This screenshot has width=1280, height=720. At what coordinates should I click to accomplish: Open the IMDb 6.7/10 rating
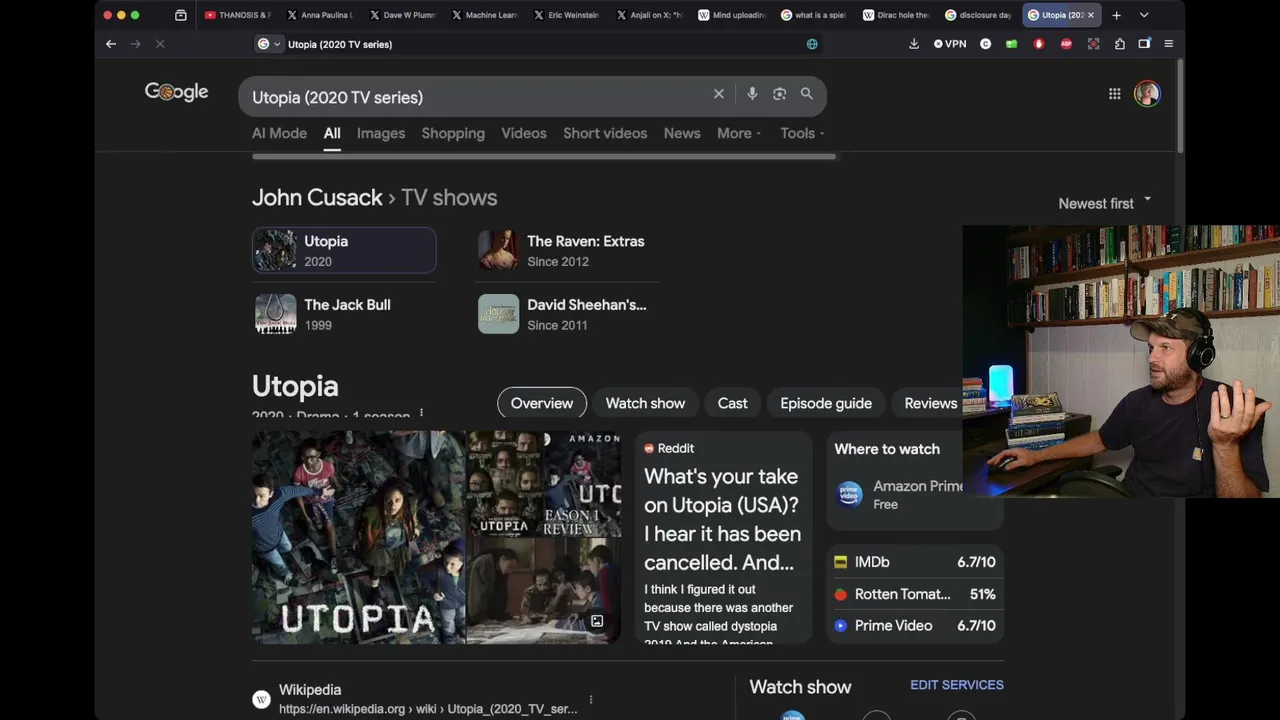914,562
